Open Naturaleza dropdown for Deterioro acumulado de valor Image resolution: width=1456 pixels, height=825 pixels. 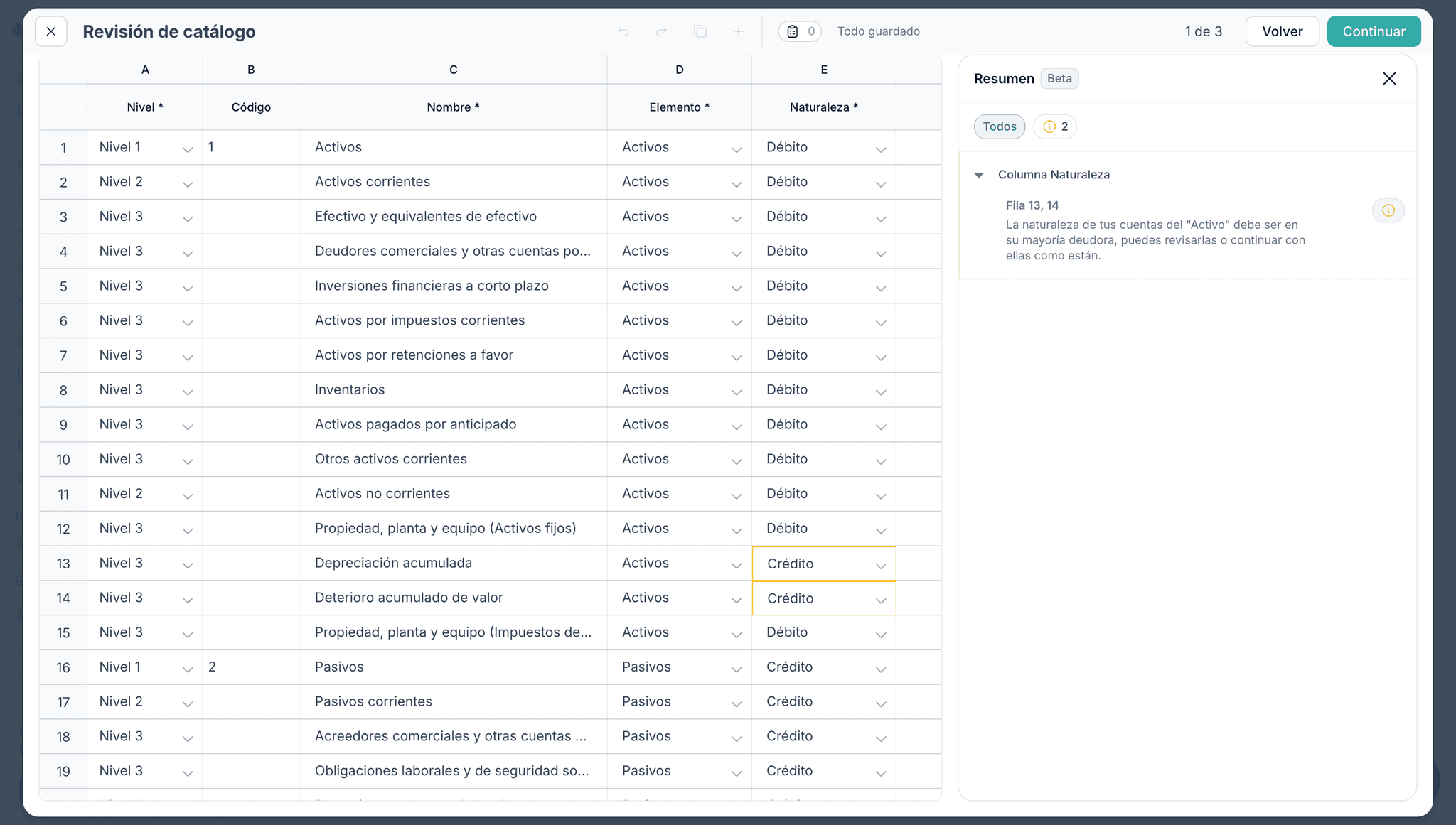point(880,600)
